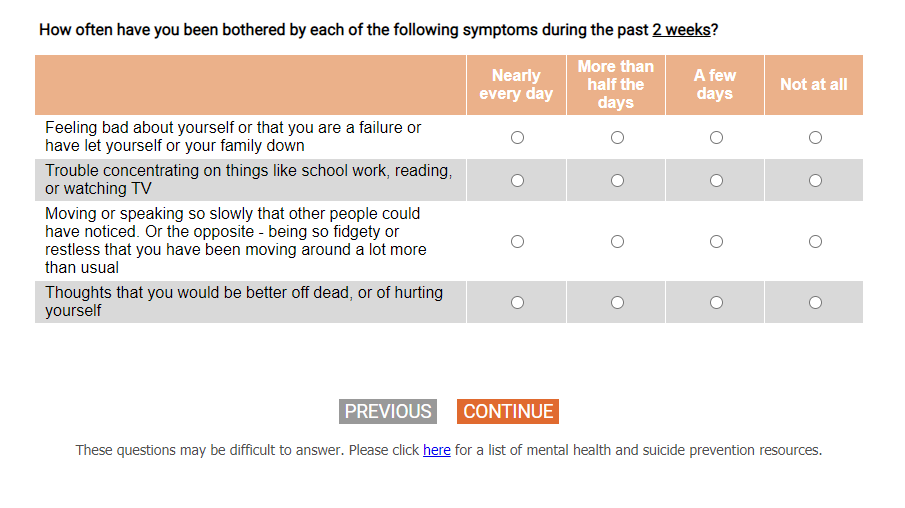
Task: Choose 'A few days' for feeling bad about yourself
Action: click(716, 138)
